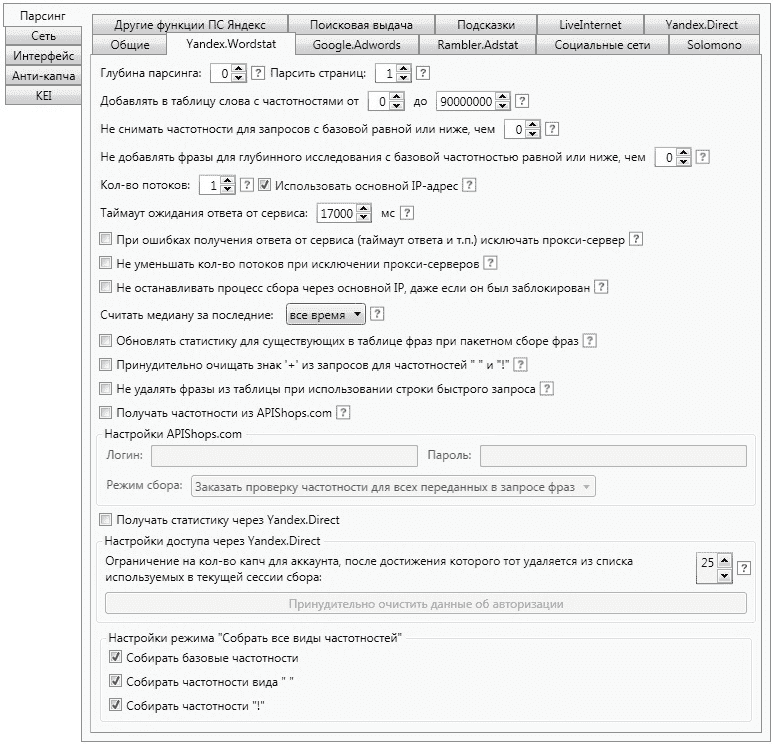Check Получать частотности из APIShops.com
This screenshot has height=744, width=773.
pos(105,412)
